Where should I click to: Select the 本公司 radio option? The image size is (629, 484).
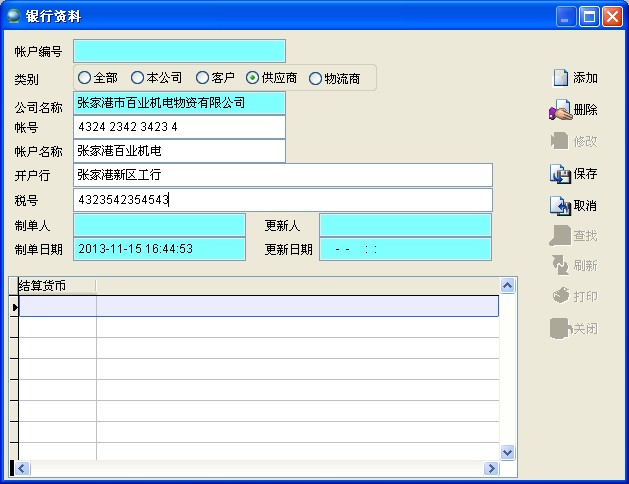pyautogui.click(x=138, y=77)
